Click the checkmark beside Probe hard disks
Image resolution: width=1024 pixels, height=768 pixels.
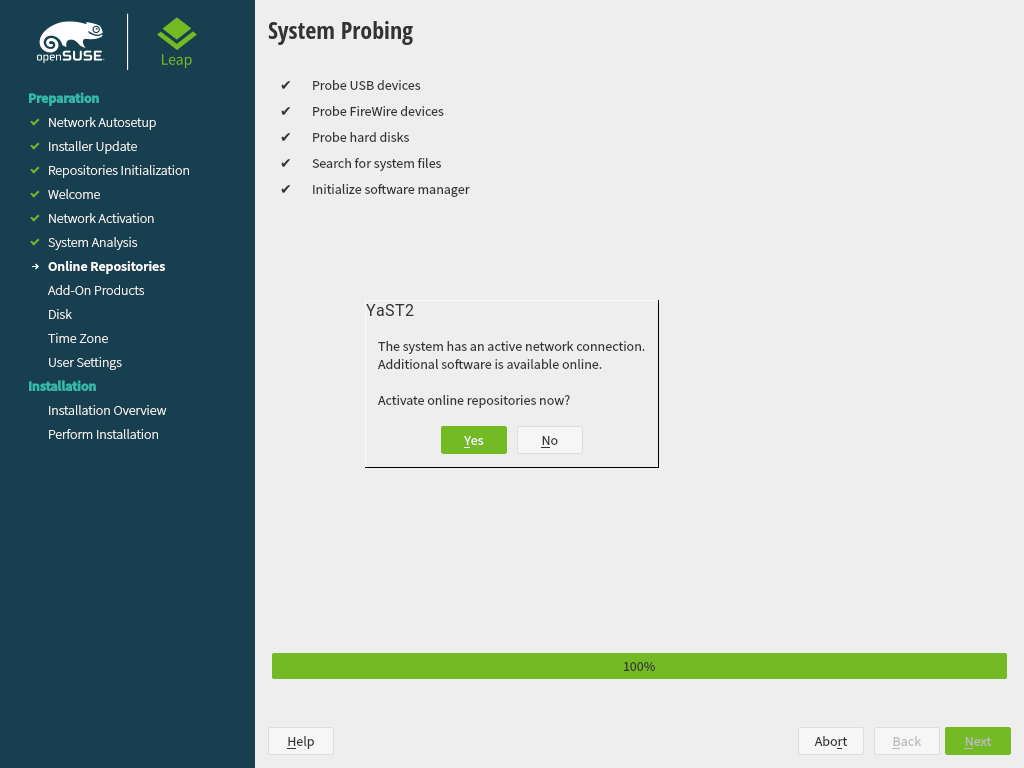click(286, 137)
